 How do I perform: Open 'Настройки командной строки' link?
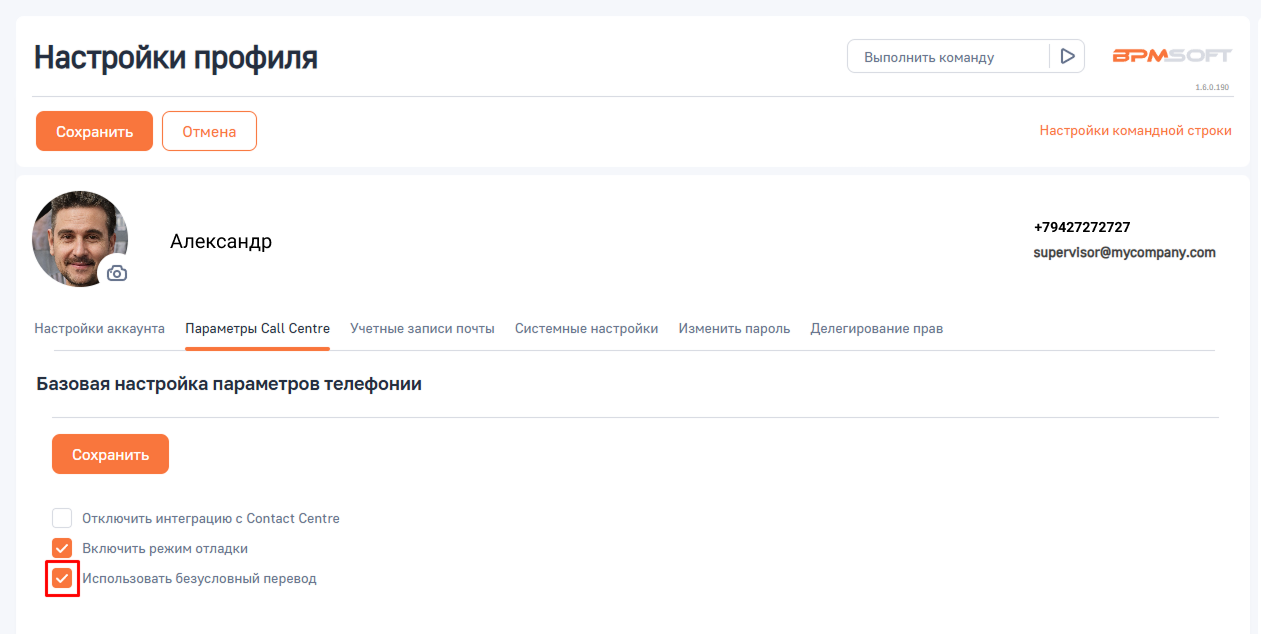click(1135, 131)
